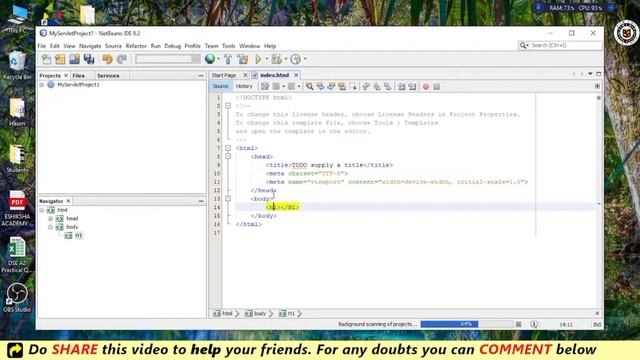Toggle Highlight Search in editor toolbar
The height and width of the screenshot is (360, 640).
[x=342, y=87]
